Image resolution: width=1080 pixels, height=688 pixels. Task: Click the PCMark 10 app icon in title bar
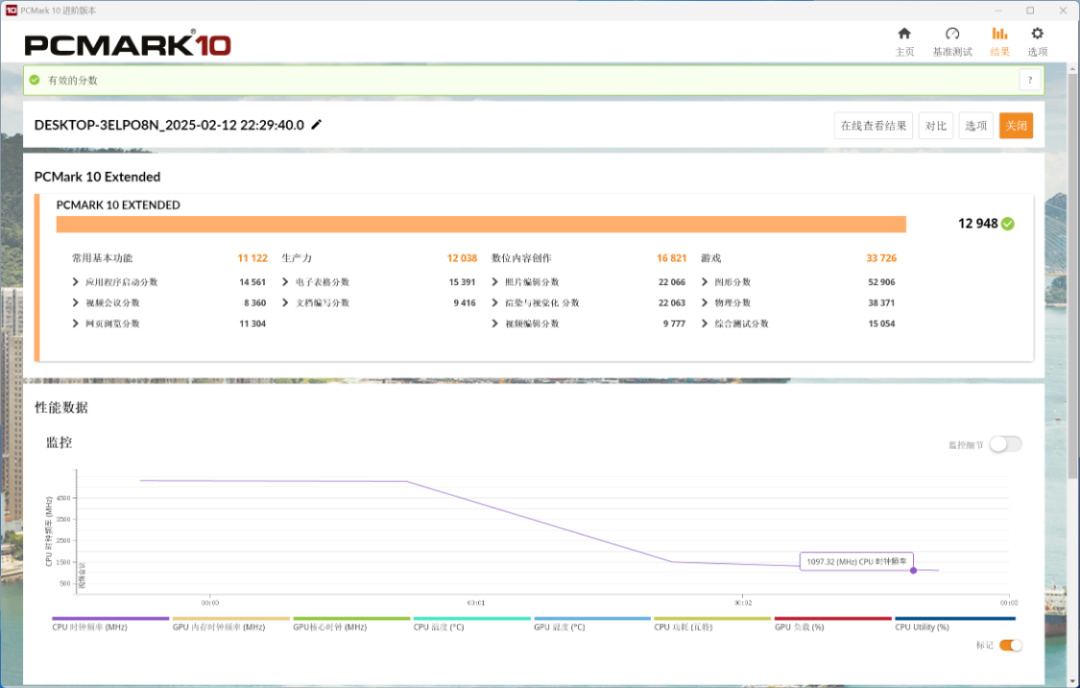pyautogui.click(x=10, y=10)
